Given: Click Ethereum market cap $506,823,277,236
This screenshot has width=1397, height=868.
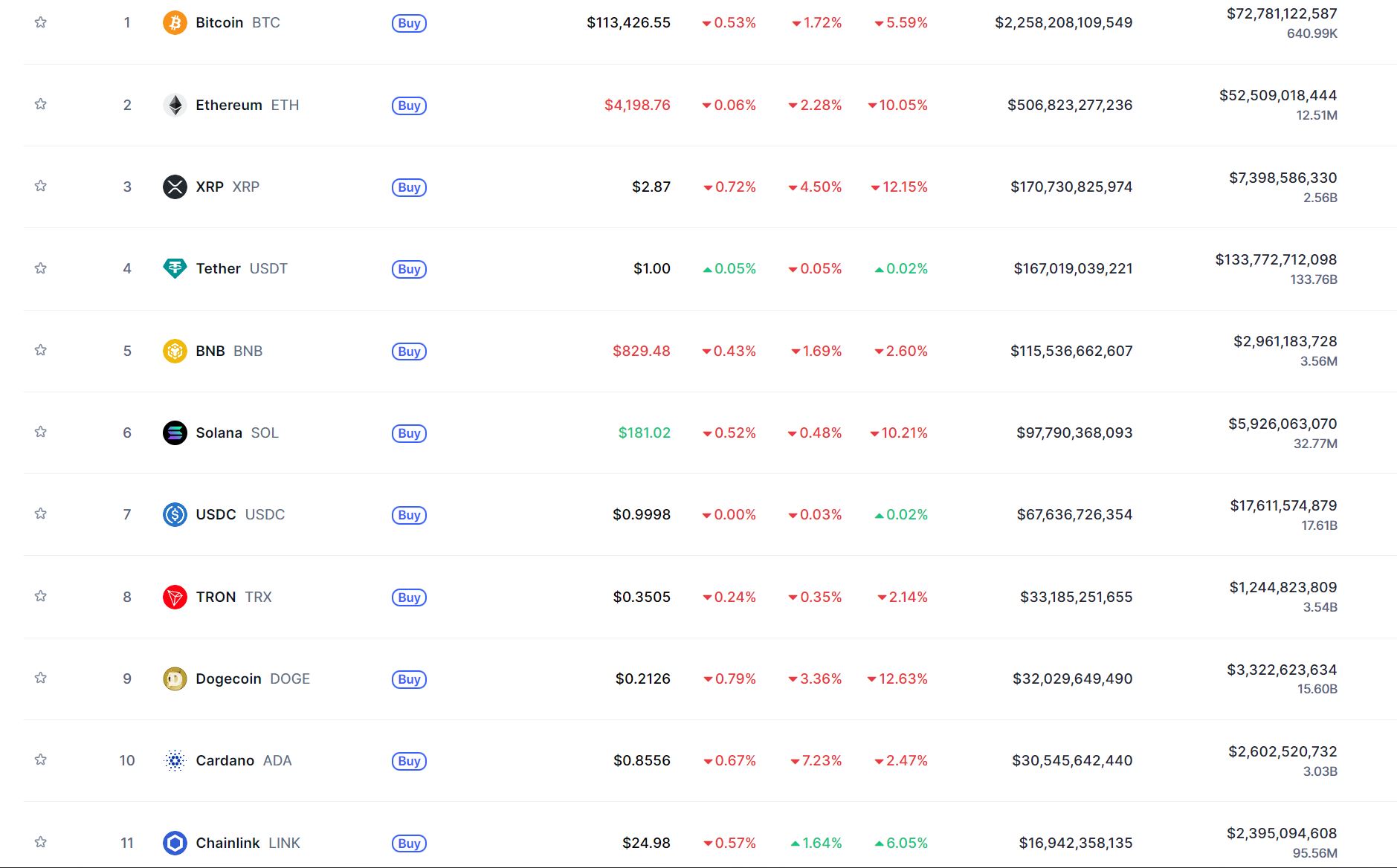Looking at the screenshot, I should 1070,105.
